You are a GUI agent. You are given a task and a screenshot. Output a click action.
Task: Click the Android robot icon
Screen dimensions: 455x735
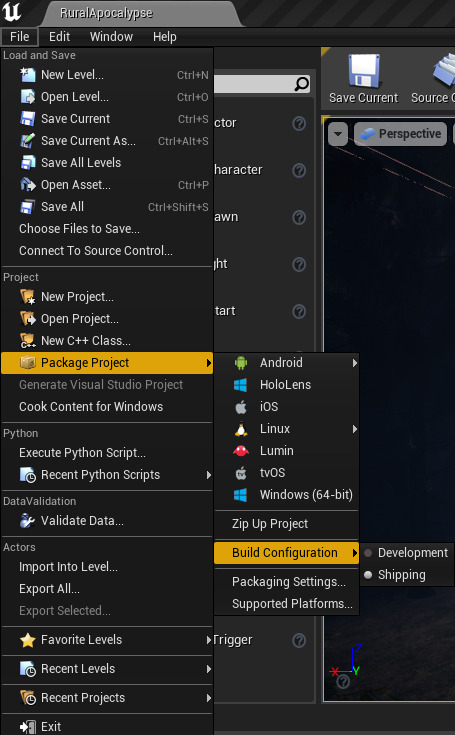pyautogui.click(x=241, y=363)
